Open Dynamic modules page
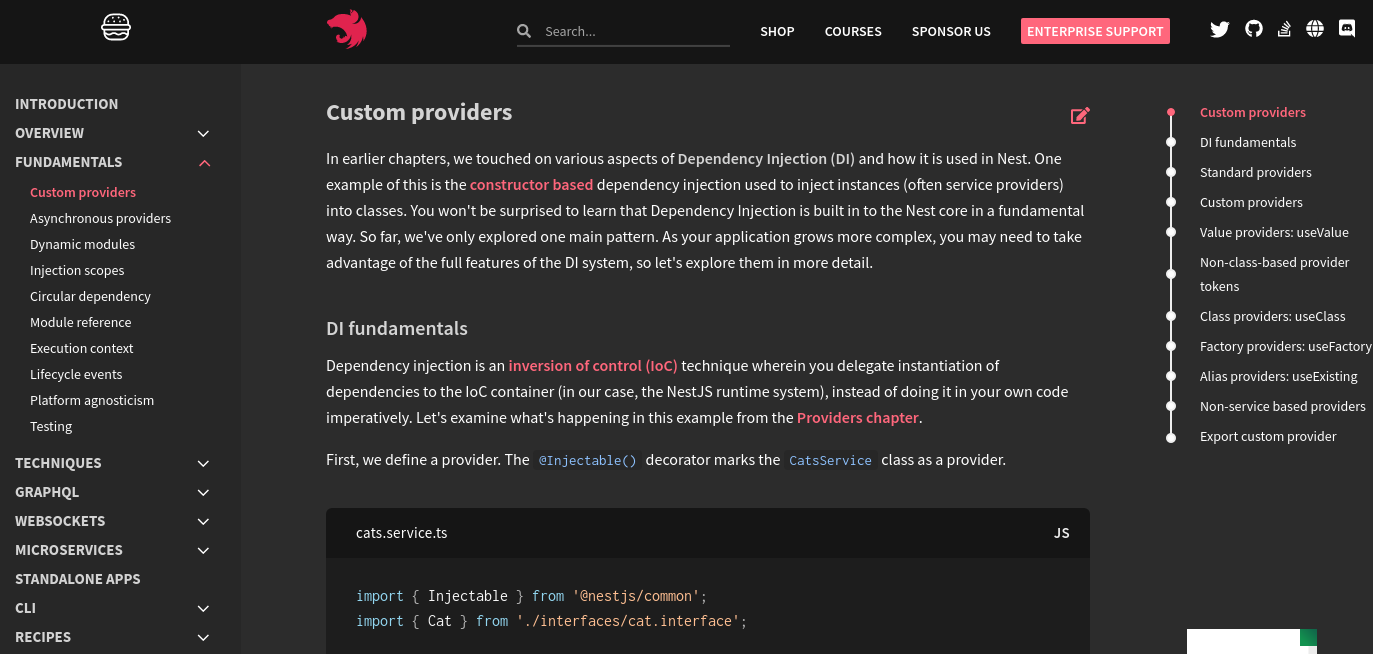The width and height of the screenshot is (1373, 654). [82, 244]
